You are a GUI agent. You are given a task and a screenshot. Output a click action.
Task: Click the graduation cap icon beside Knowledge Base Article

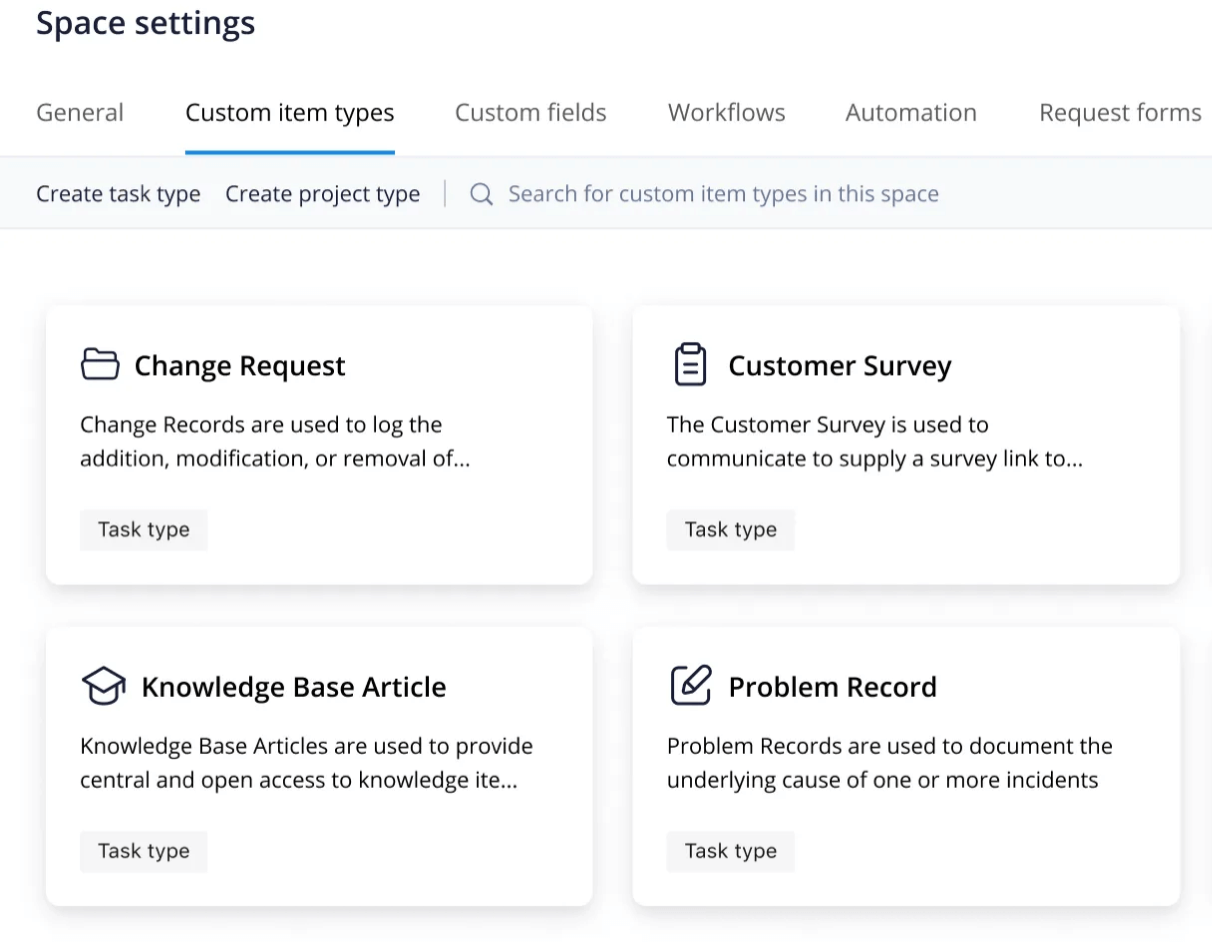point(103,687)
